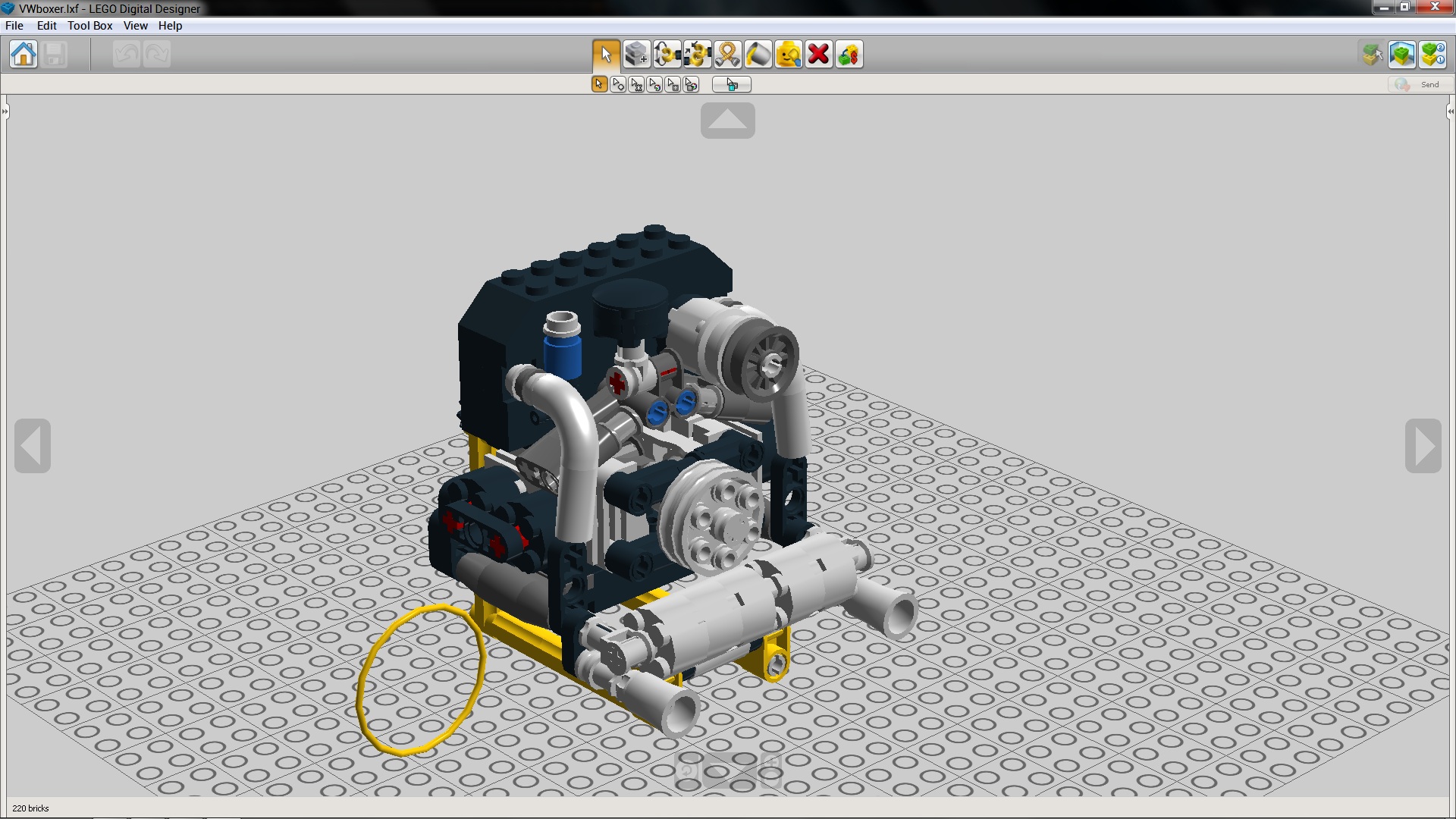
Task: Choose the connected-bricks selection sub-tool
Action: coord(636,84)
